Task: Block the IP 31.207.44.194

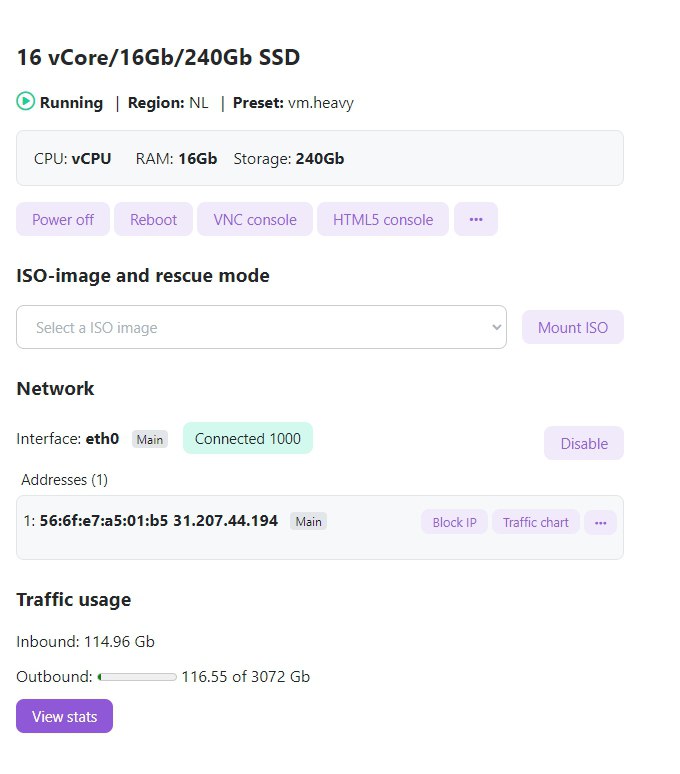Action: point(454,522)
